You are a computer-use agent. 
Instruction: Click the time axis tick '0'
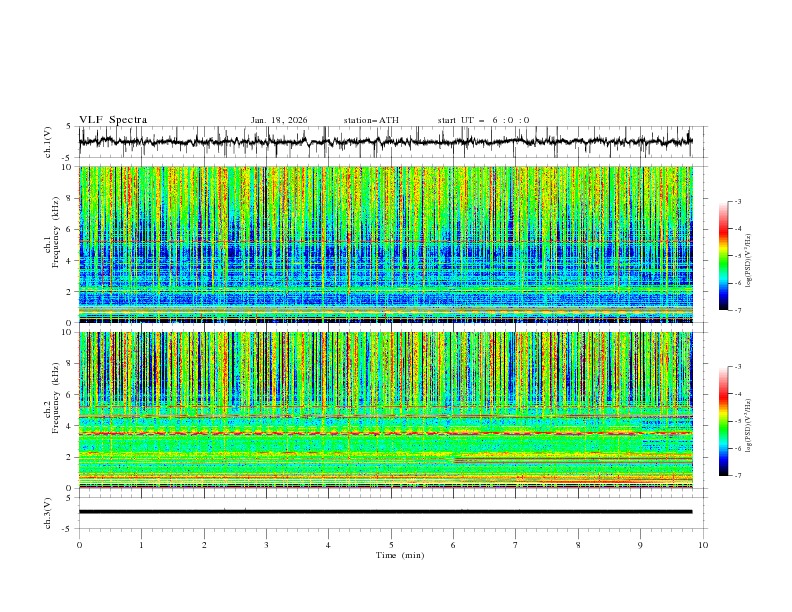(x=79, y=545)
